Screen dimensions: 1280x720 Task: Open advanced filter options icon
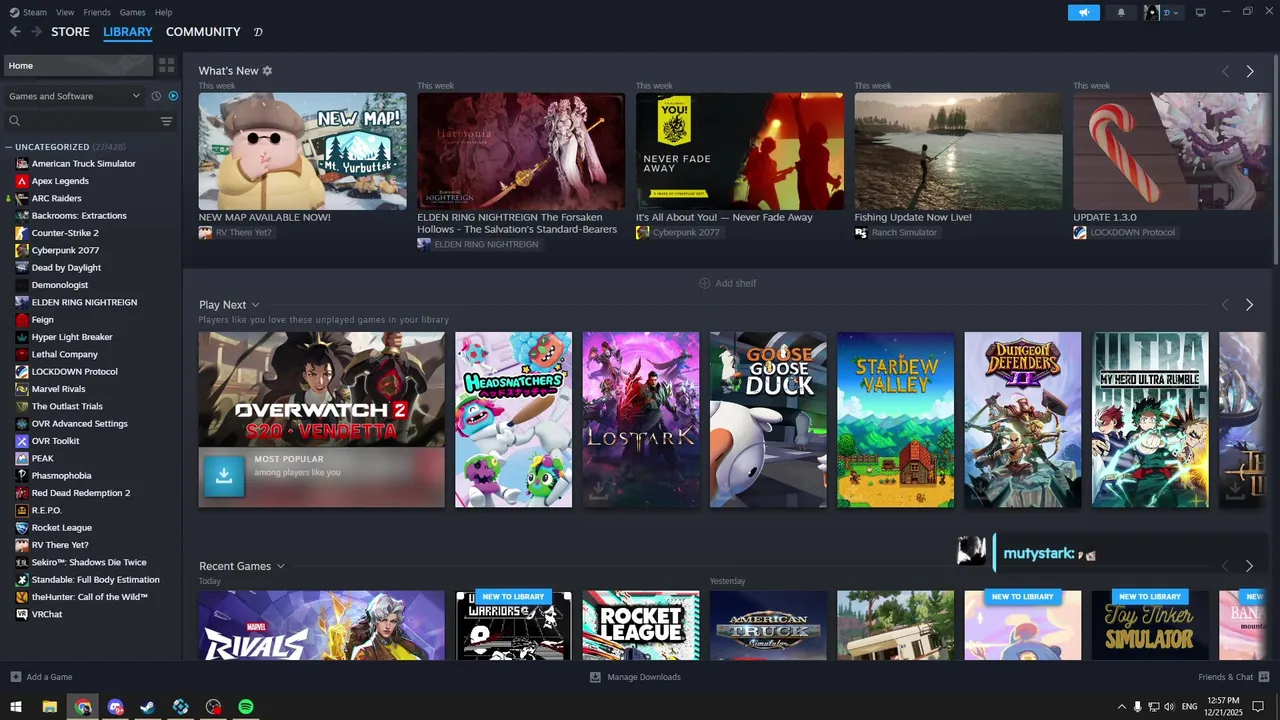(x=167, y=121)
